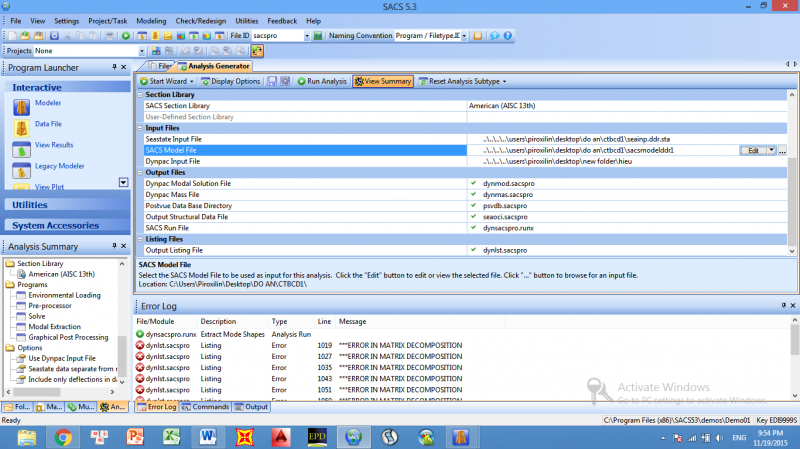The image size is (800, 449).
Task: Open the View Results launcher icon
Action: point(21,149)
